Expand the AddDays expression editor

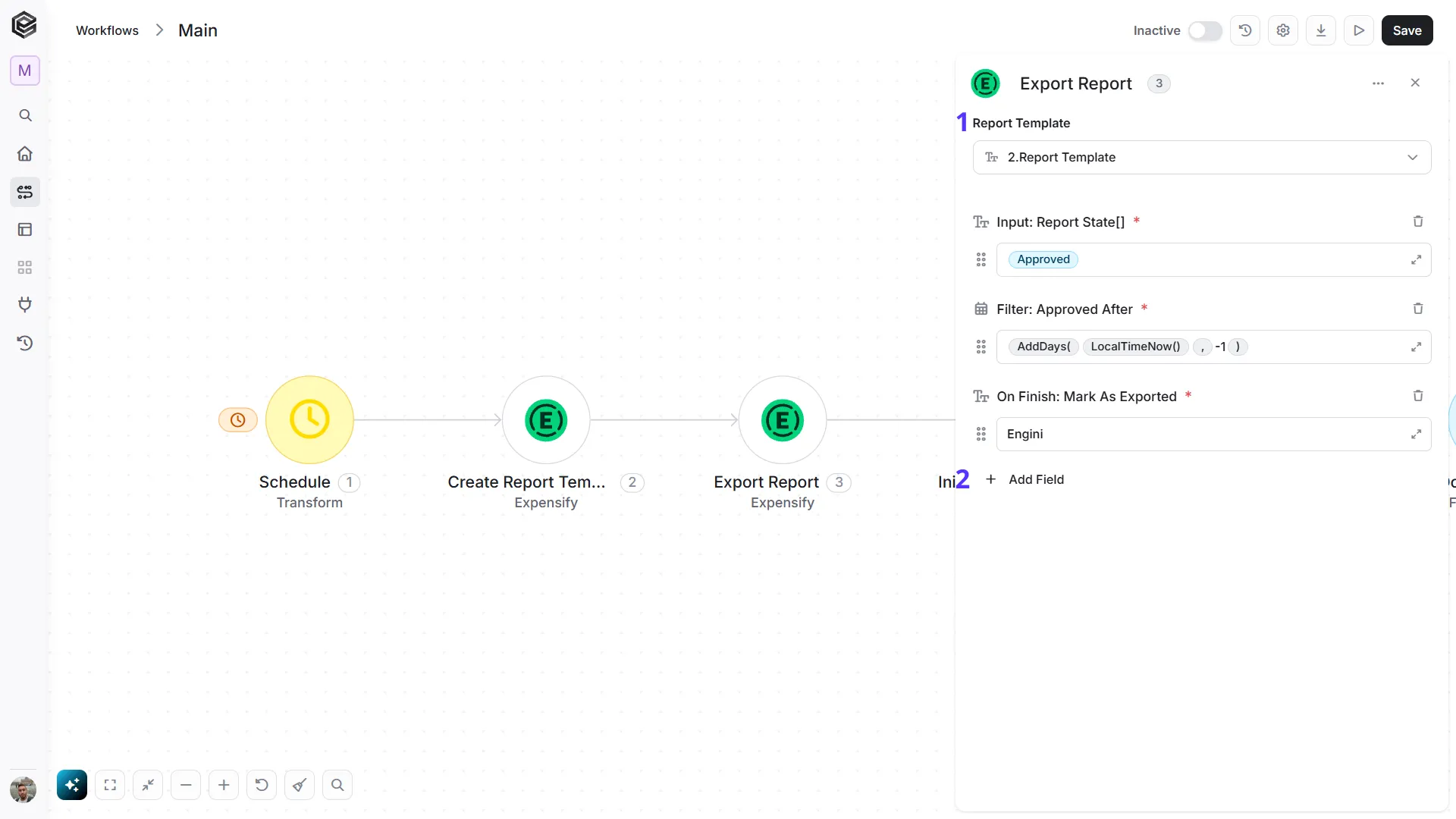point(1416,347)
